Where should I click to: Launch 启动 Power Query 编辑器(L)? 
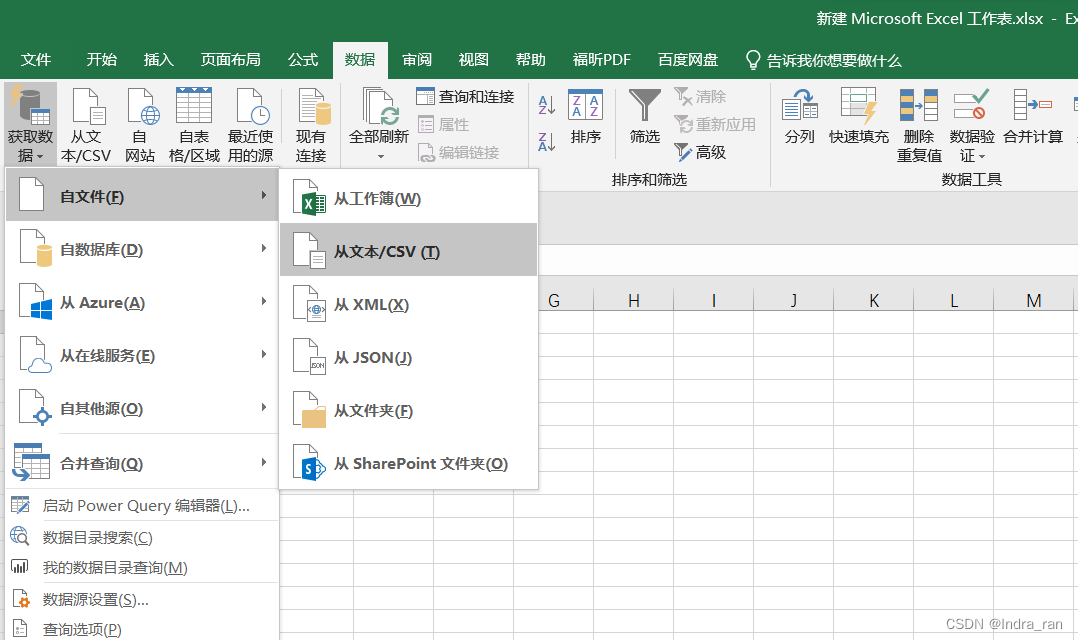[142, 506]
